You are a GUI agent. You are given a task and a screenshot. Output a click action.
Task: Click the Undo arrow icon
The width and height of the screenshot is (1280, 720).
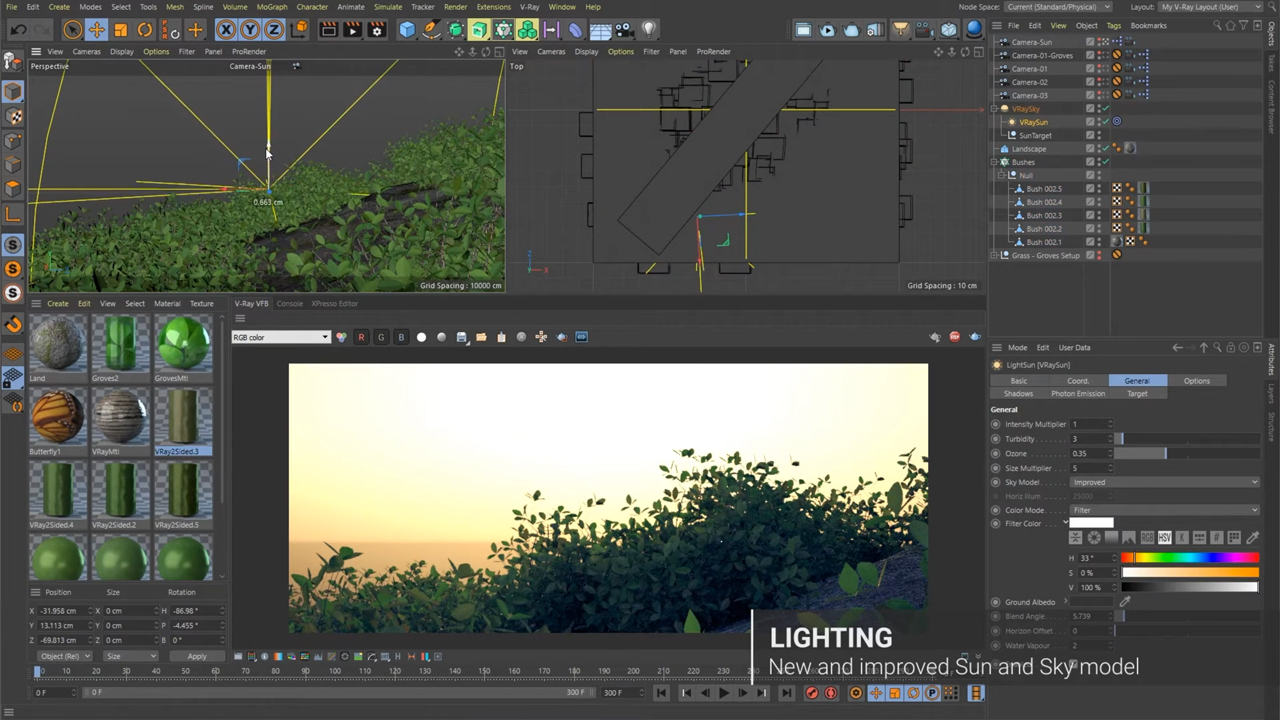click(x=18, y=30)
